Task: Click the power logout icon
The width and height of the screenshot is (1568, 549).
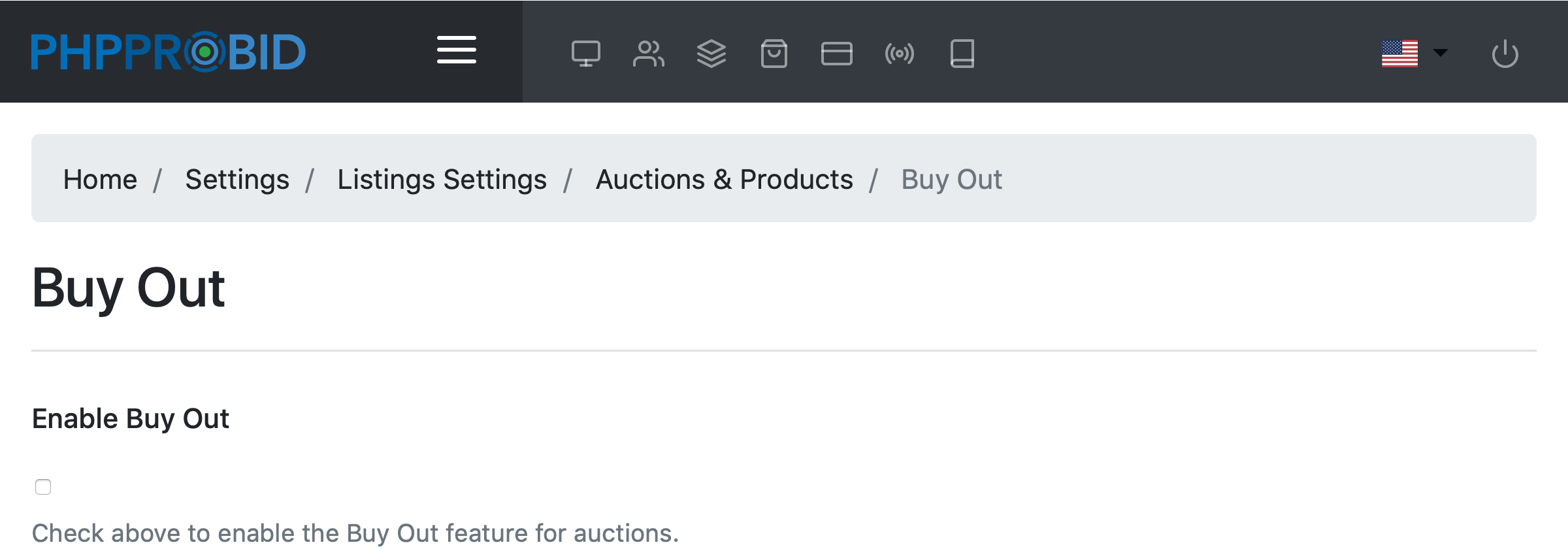Action: [x=1505, y=54]
